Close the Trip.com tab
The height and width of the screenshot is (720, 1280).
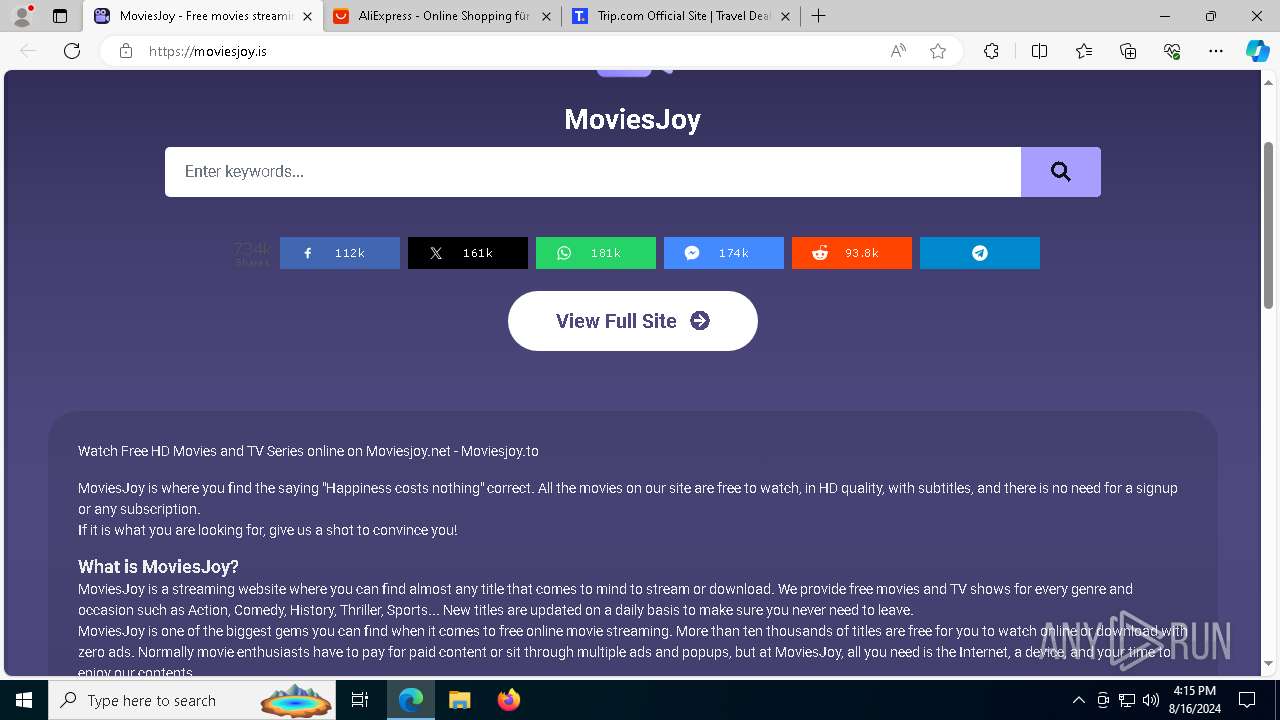point(785,16)
